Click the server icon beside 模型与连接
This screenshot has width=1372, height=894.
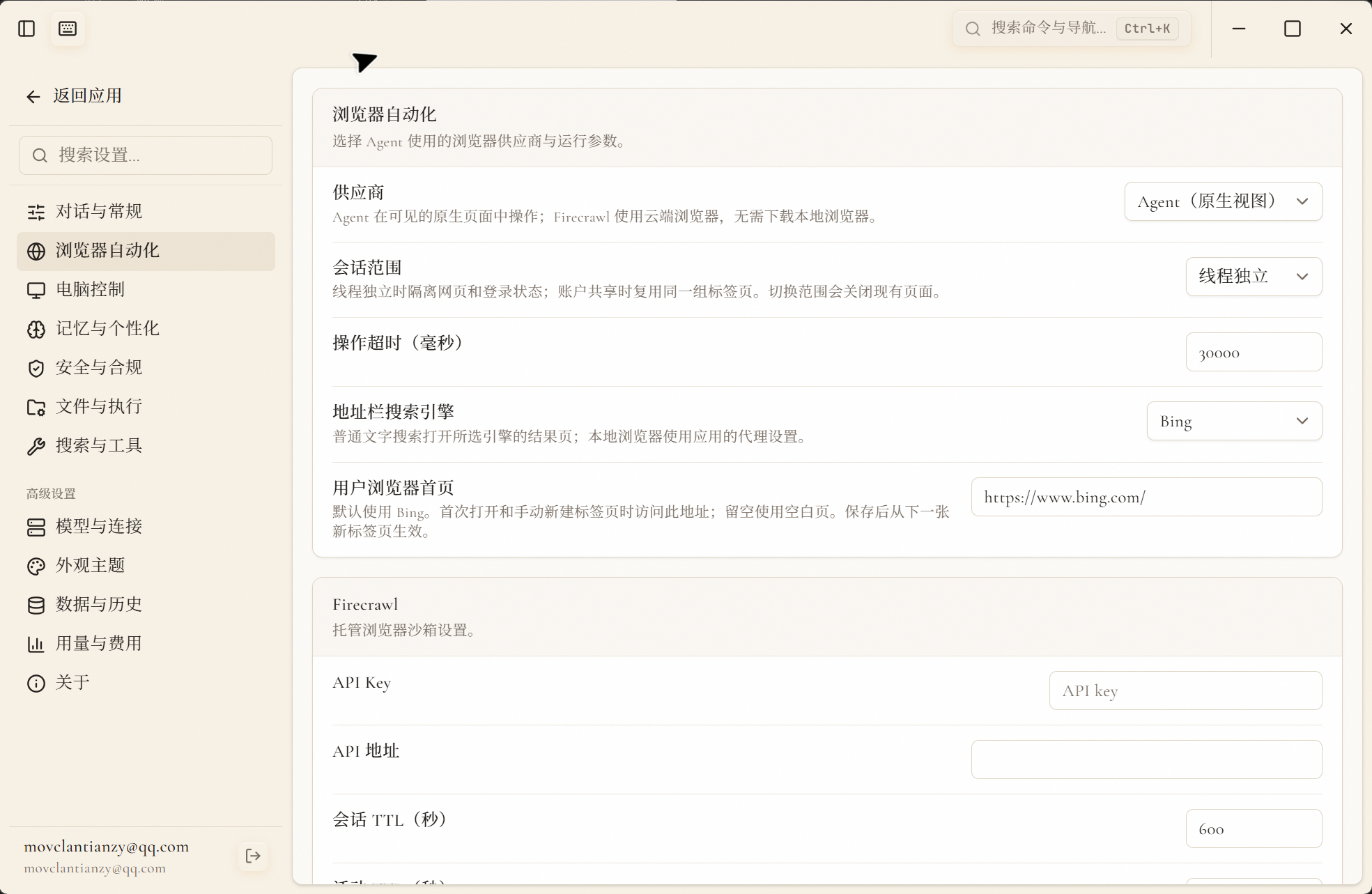[x=36, y=527]
